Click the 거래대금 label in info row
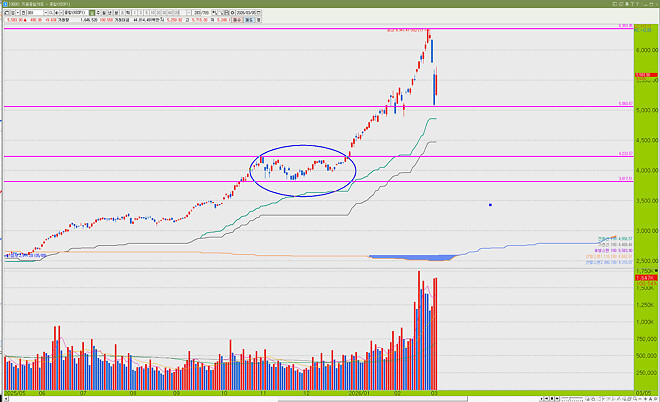The width and height of the screenshot is (660, 402). [x=122, y=20]
